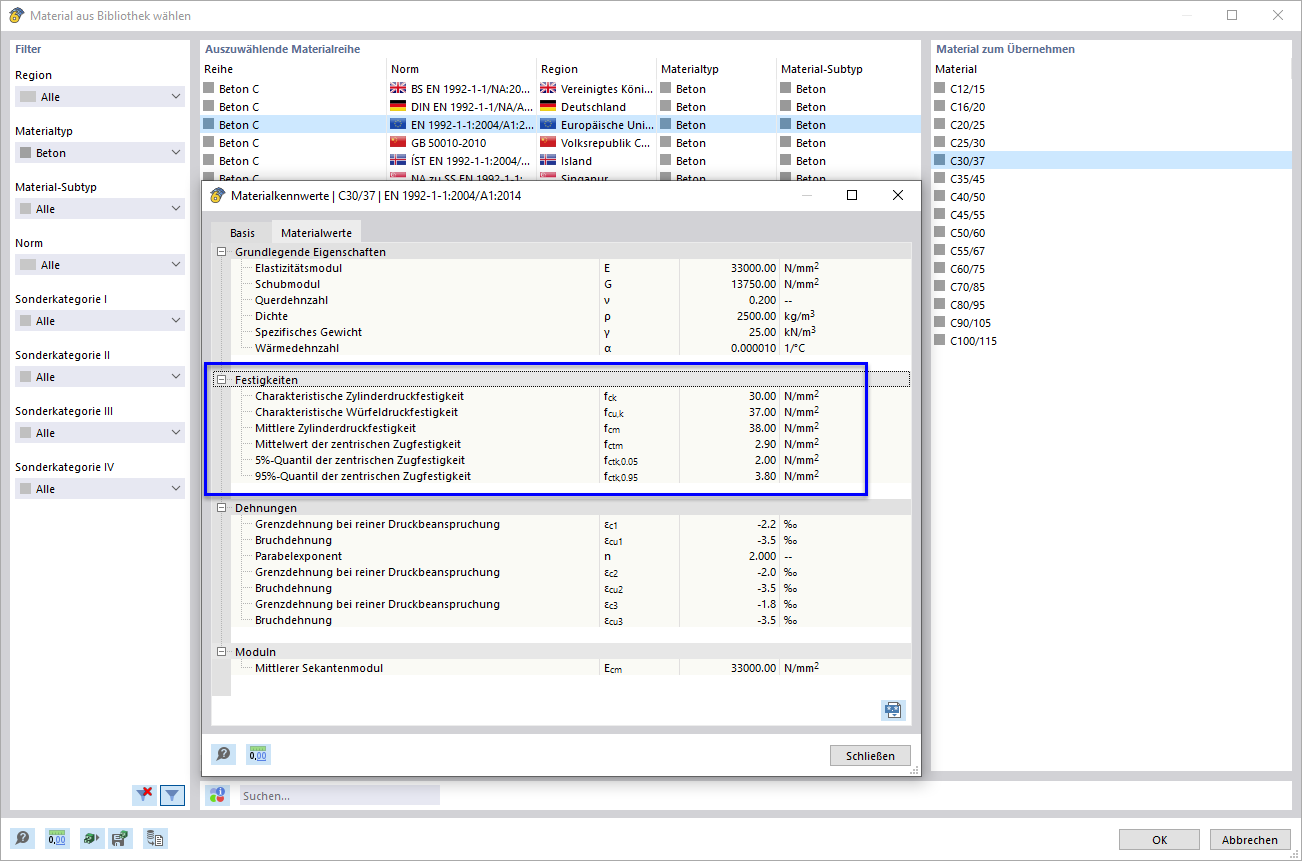The image size is (1302, 861).
Task: Click the Dichte value 2500.00
Action: [755, 316]
